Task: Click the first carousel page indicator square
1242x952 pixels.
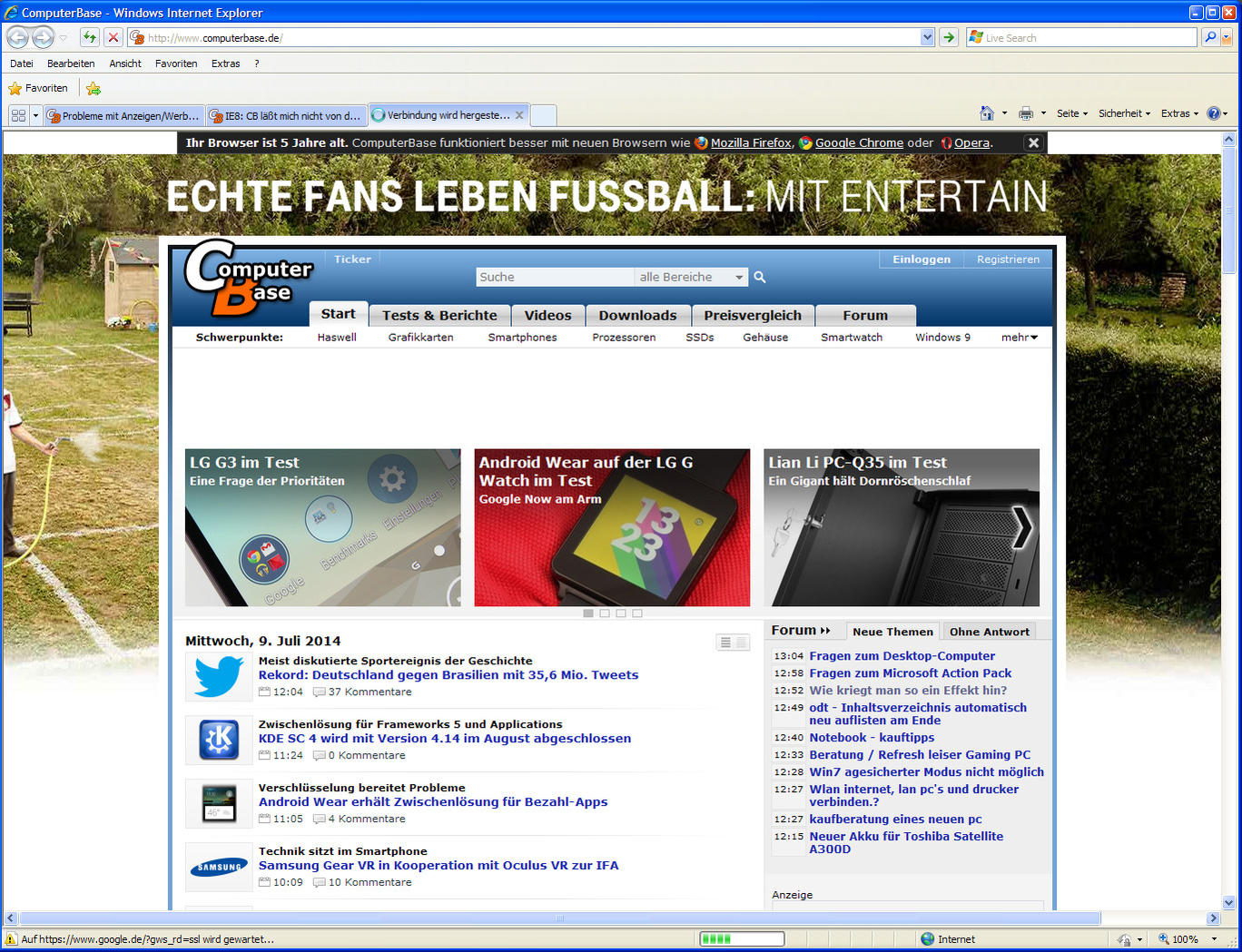Action: [x=588, y=613]
